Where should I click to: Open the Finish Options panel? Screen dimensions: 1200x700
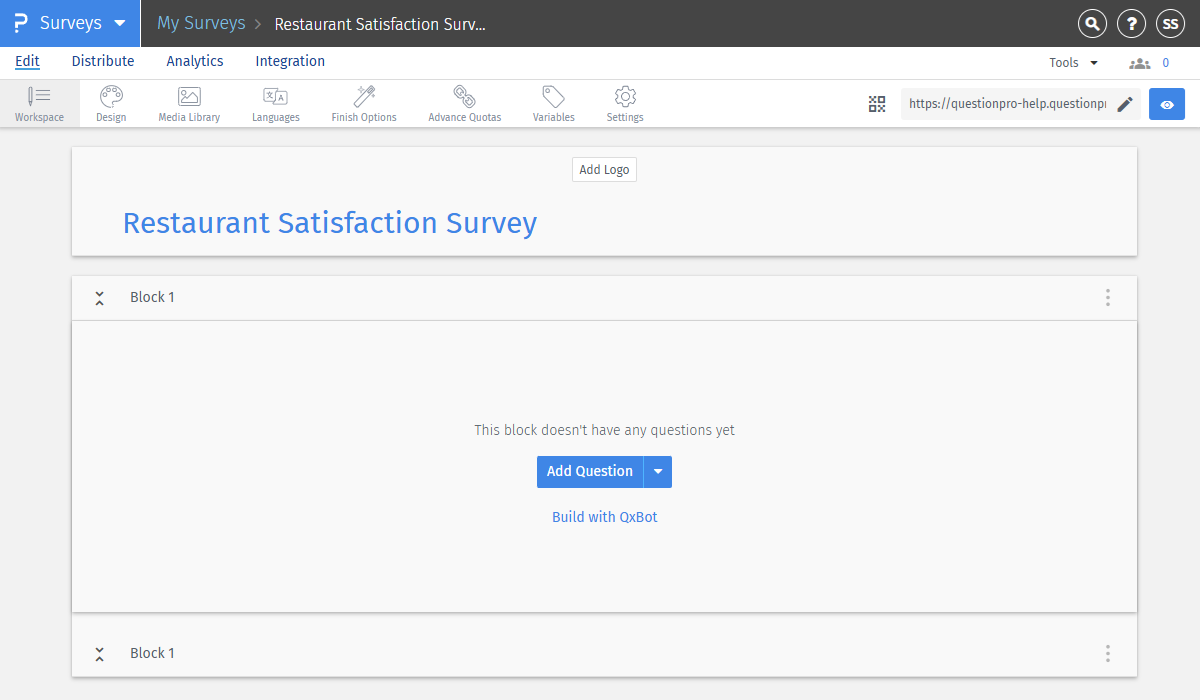[363, 103]
